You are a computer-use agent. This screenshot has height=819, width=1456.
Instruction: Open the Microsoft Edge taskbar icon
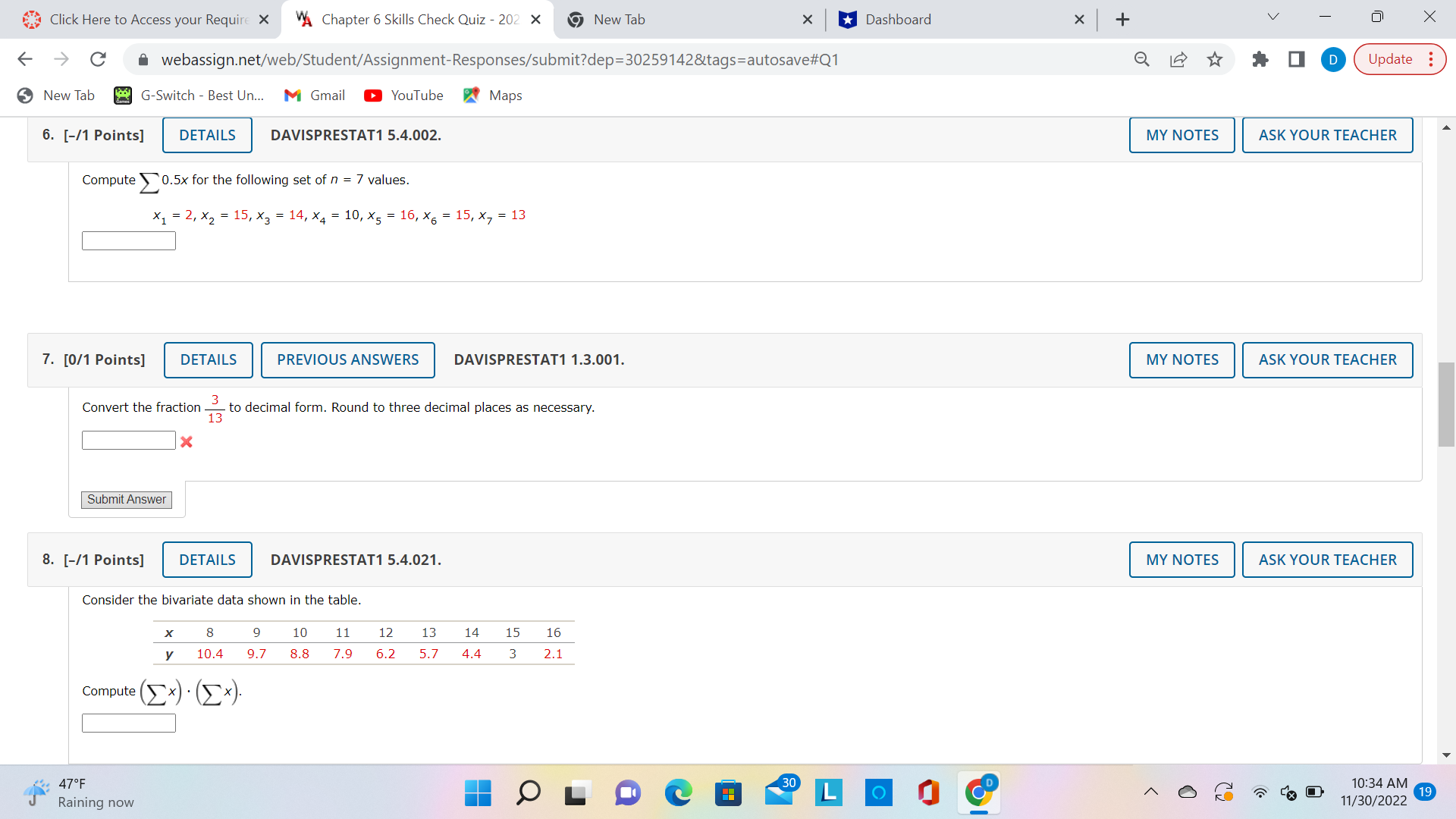pos(679,793)
